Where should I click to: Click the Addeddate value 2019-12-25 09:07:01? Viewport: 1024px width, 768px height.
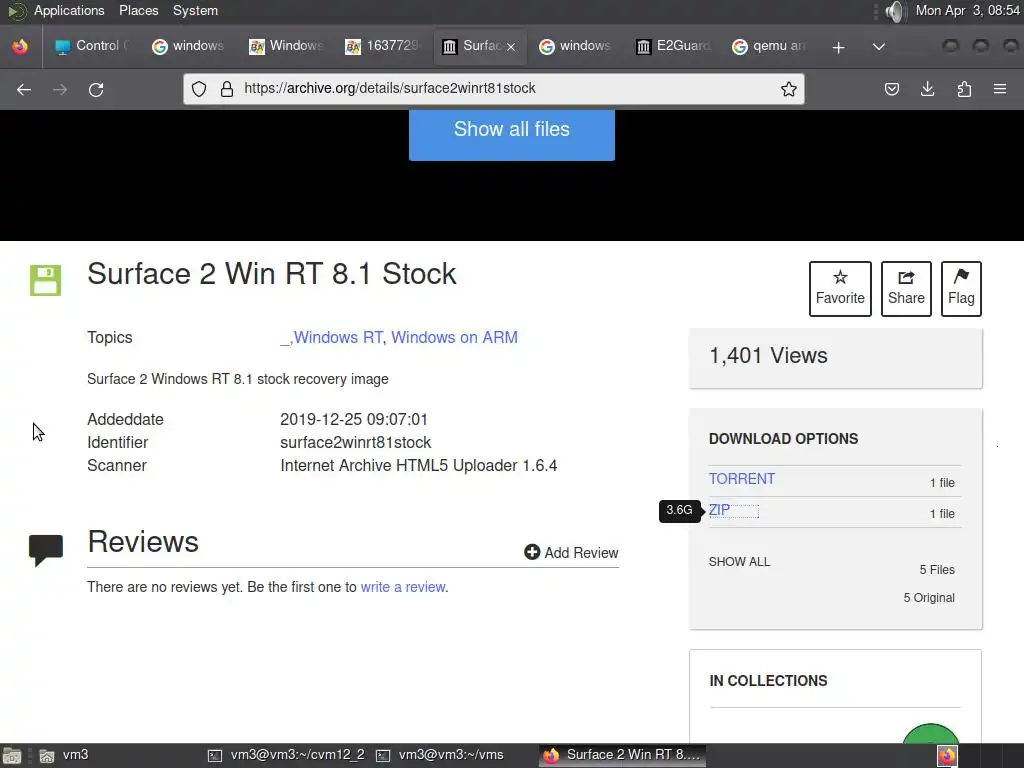pyautogui.click(x=353, y=419)
